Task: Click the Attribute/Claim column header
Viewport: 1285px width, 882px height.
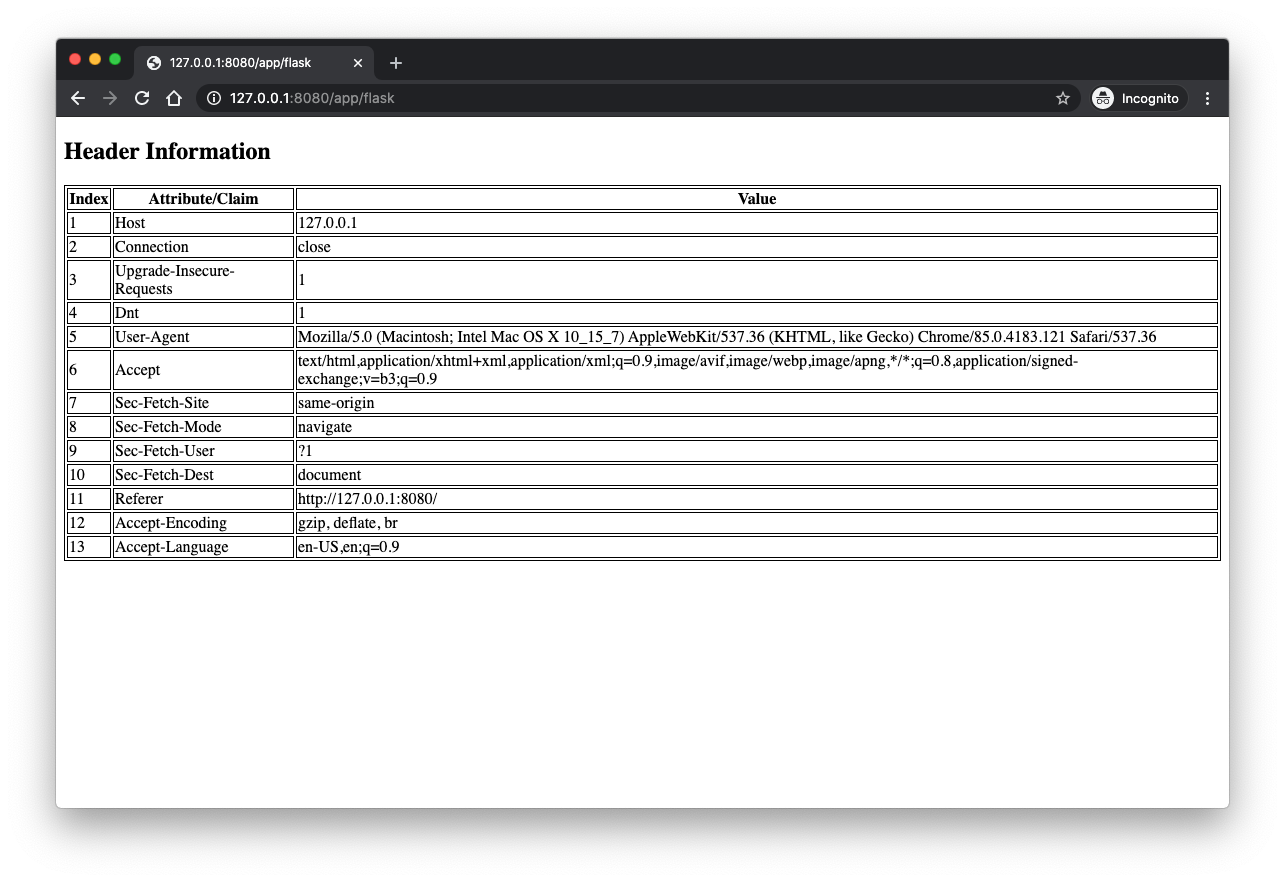Action: (203, 199)
